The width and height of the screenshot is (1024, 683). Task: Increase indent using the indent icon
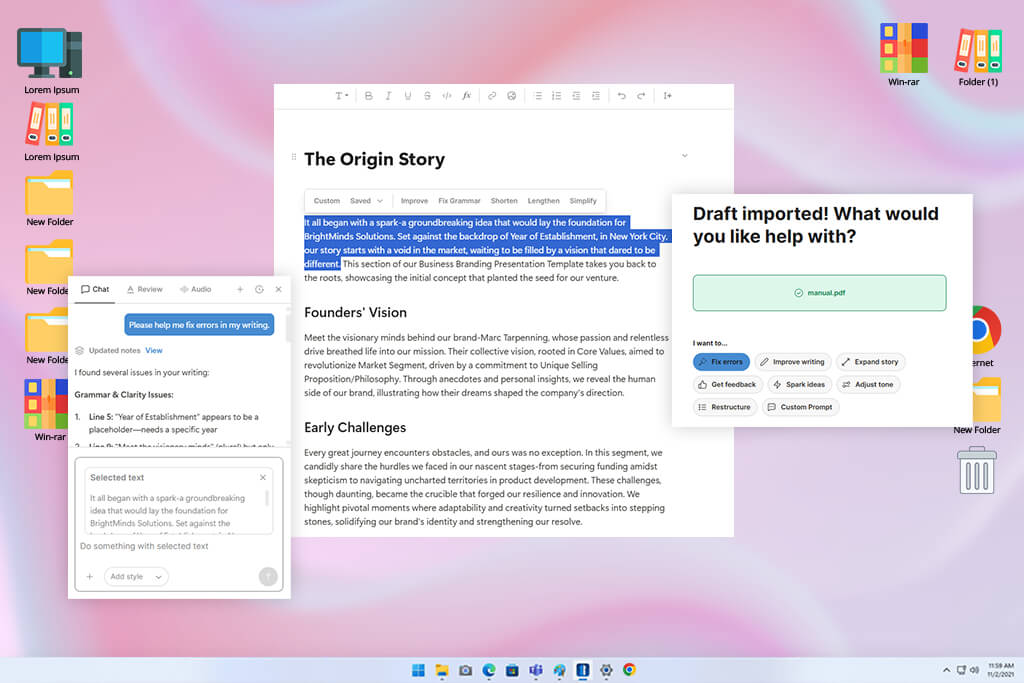tap(596, 96)
